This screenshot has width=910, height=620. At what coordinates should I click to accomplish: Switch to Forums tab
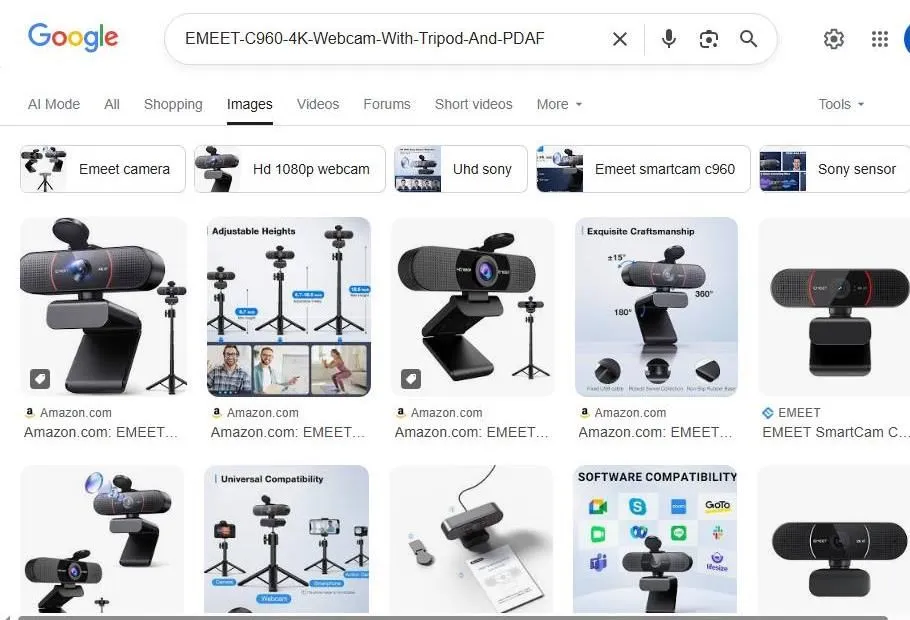387,104
